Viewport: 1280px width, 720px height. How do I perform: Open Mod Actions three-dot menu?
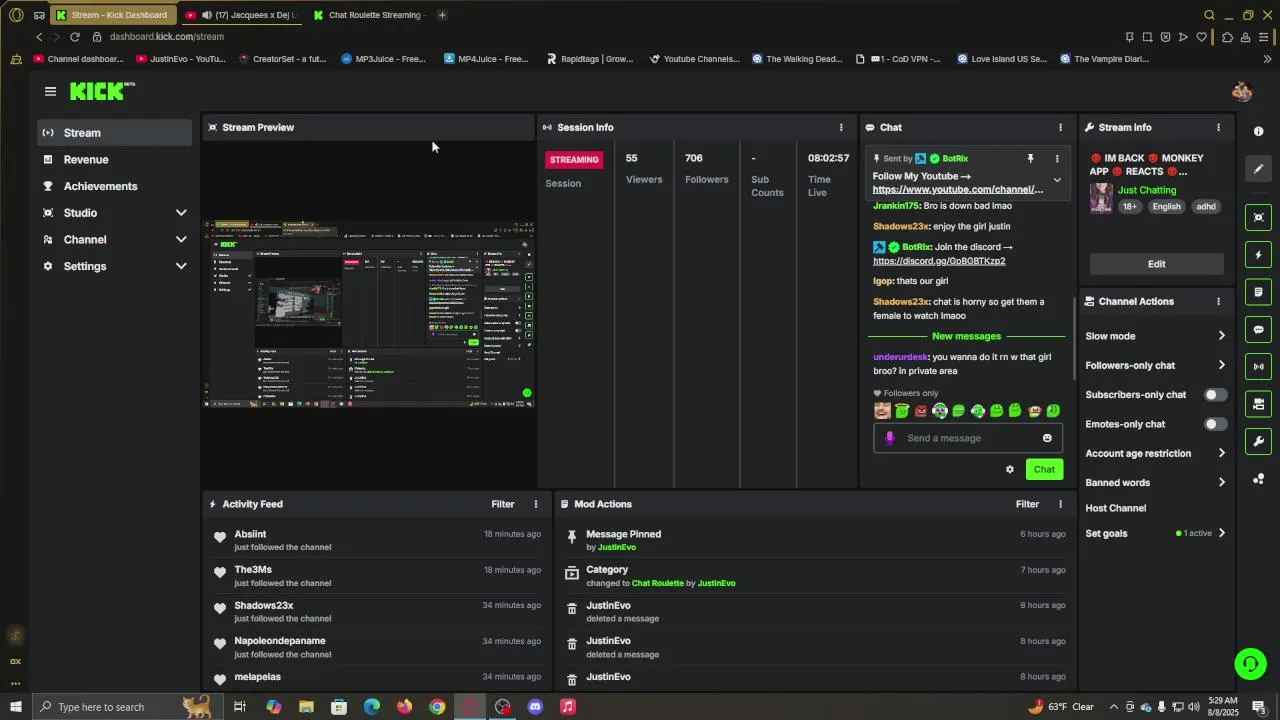(x=1061, y=504)
